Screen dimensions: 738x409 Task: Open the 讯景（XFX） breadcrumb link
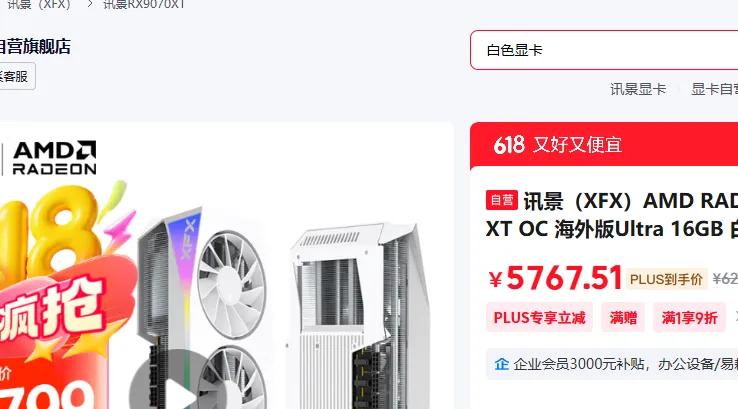39,4
